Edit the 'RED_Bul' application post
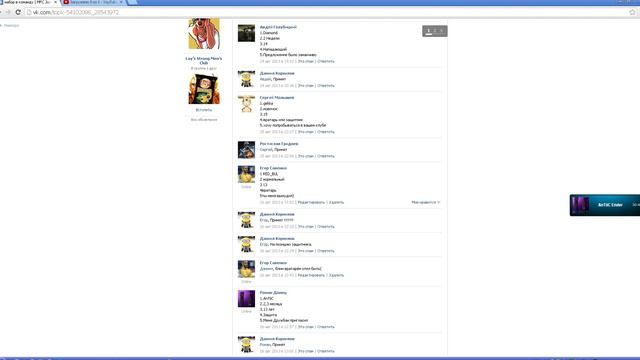Viewport: 640px width, 360px height. pos(311,202)
